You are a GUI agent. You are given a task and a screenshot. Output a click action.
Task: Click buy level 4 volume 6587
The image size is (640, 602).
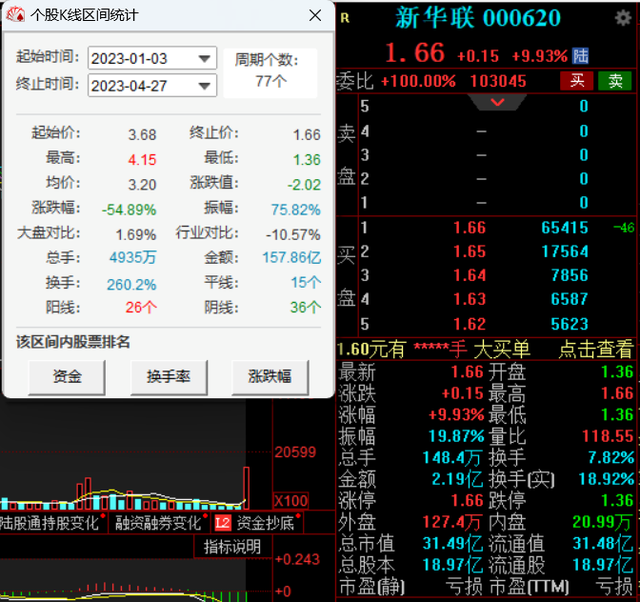tap(569, 300)
